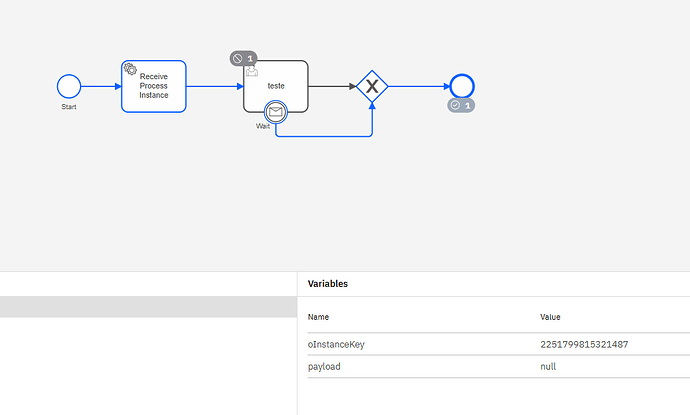The image size is (690, 415).
Task: Click the Wait label below boundary event
Action: (x=263, y=127)
